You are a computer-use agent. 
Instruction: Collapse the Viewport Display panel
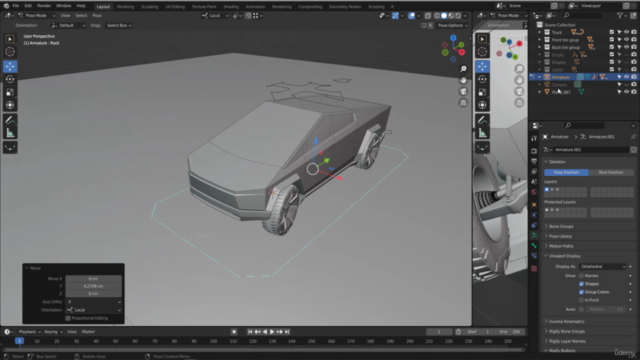tap(564, 256)
